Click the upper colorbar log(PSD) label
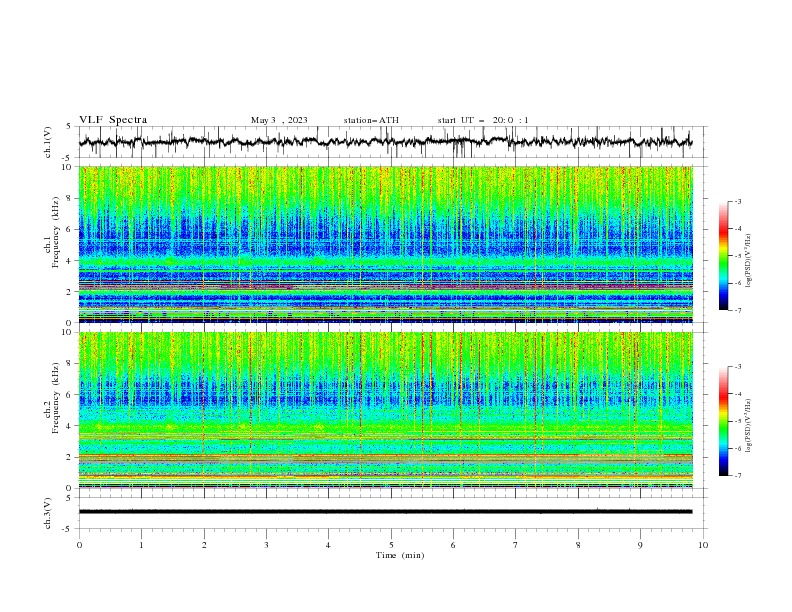 tap(749, 261)
